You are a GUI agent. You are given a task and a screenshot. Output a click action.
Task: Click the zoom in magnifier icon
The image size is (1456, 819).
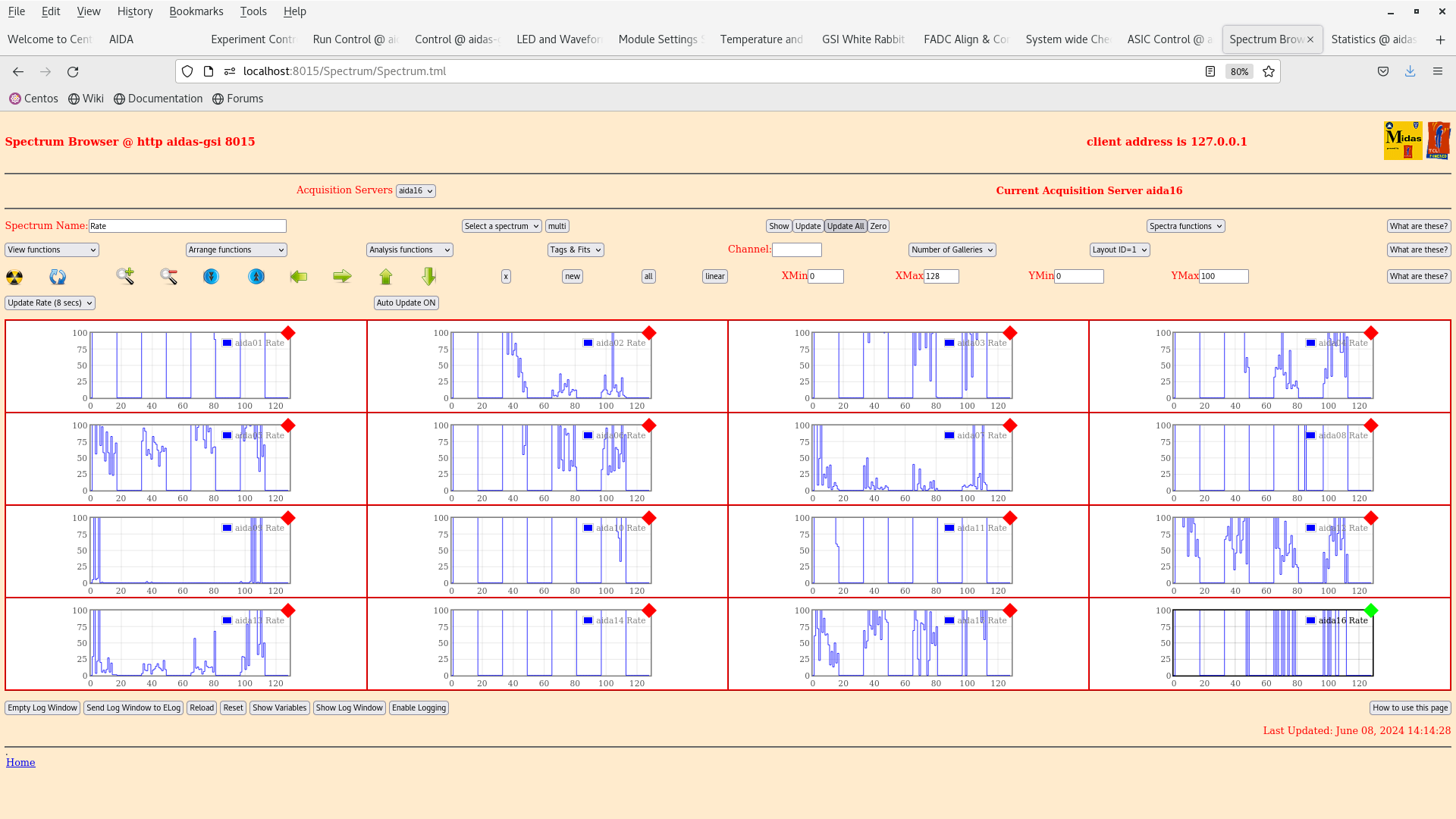tap(125, 276)
